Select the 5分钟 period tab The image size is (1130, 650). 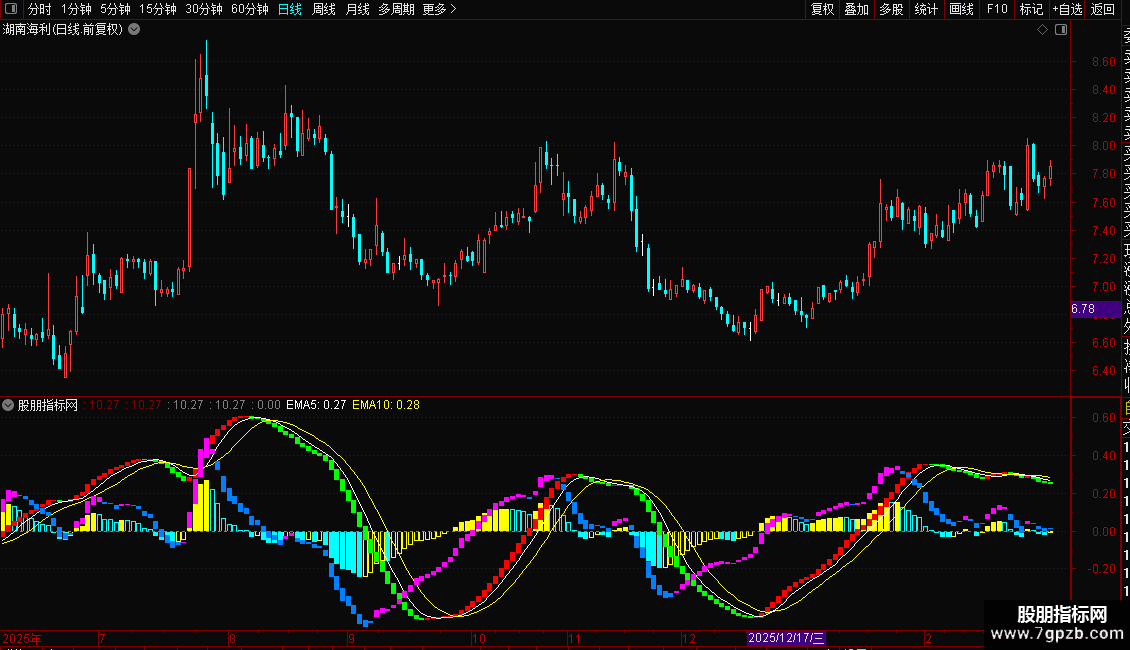pos(115,9)
